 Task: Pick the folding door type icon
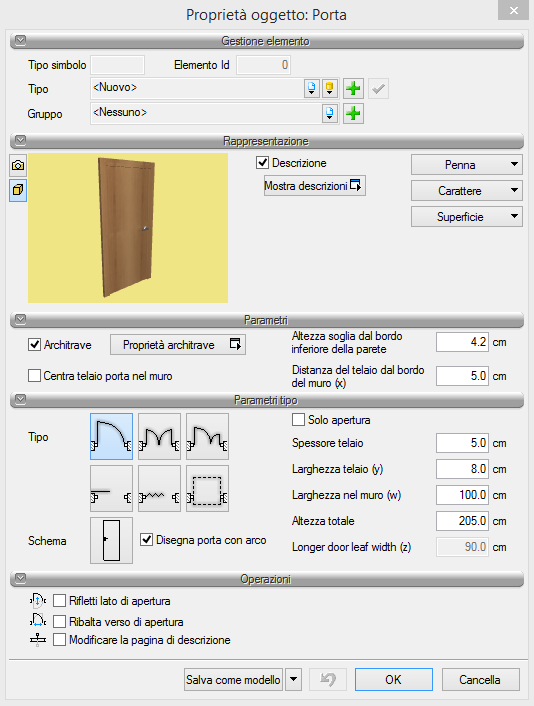159,489
